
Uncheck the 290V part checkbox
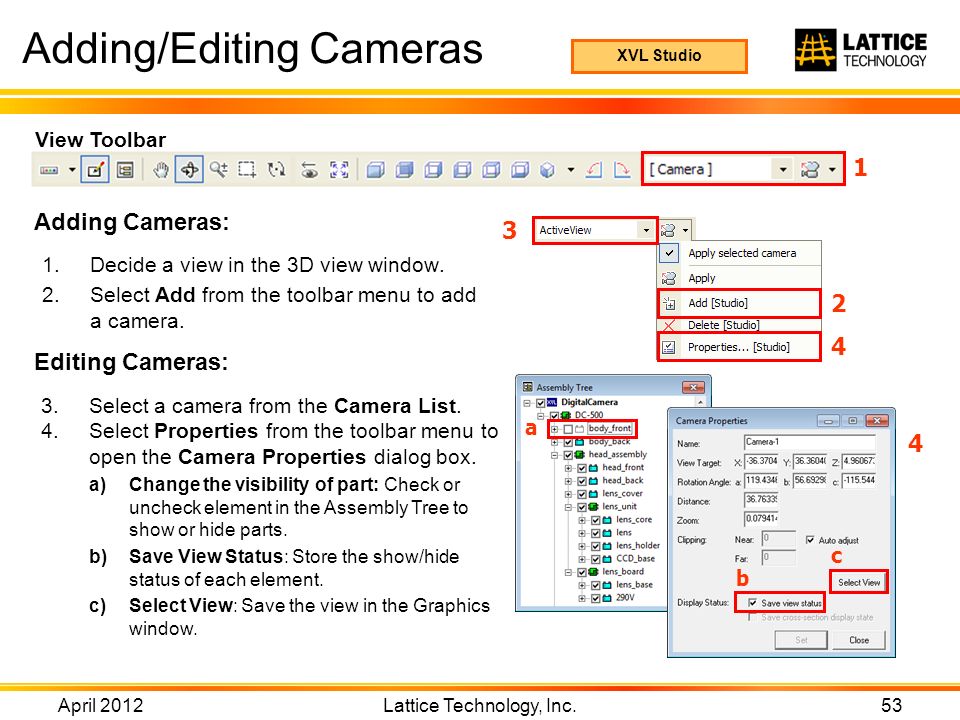(596, 598)
